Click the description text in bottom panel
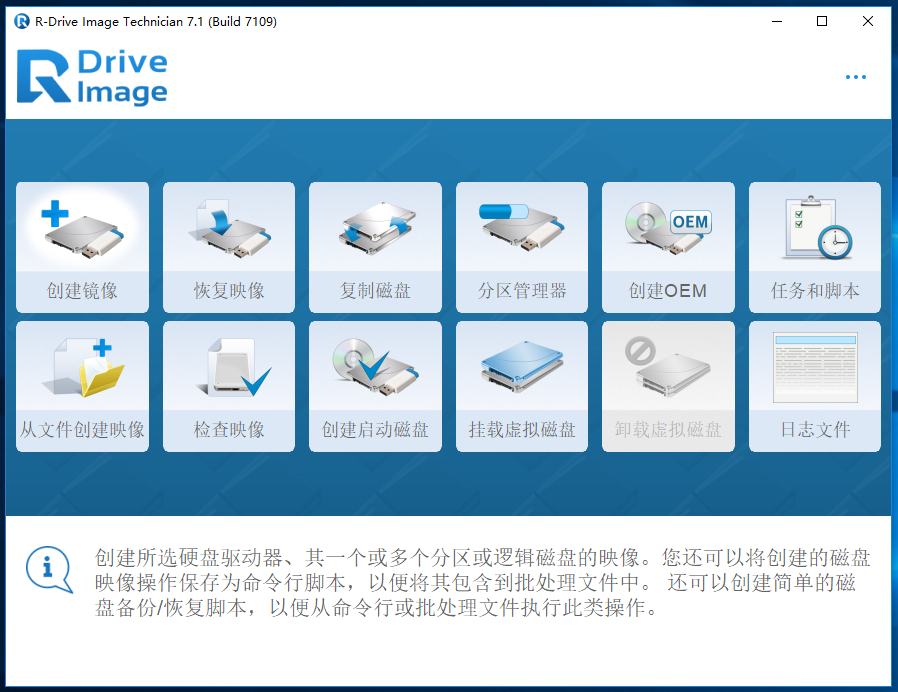The image size is (898, 692). point(475,583)
